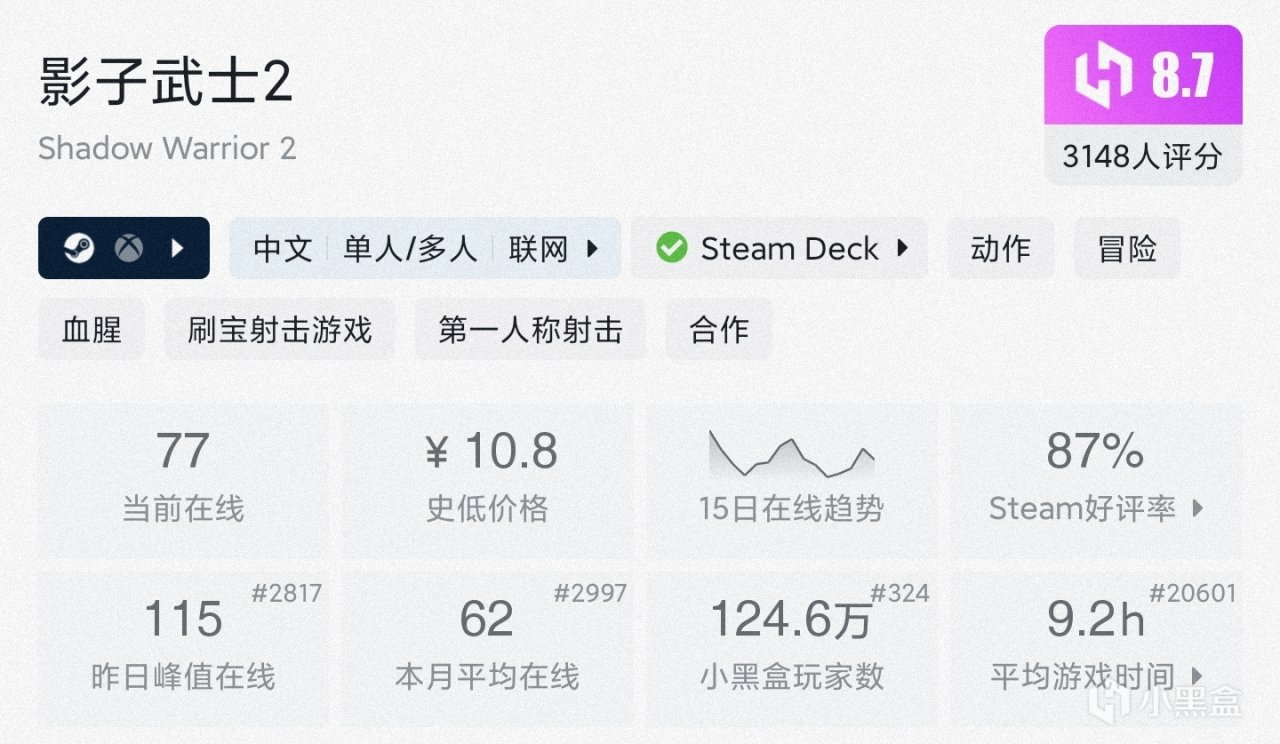Click the Xbox platform icon

128,248
